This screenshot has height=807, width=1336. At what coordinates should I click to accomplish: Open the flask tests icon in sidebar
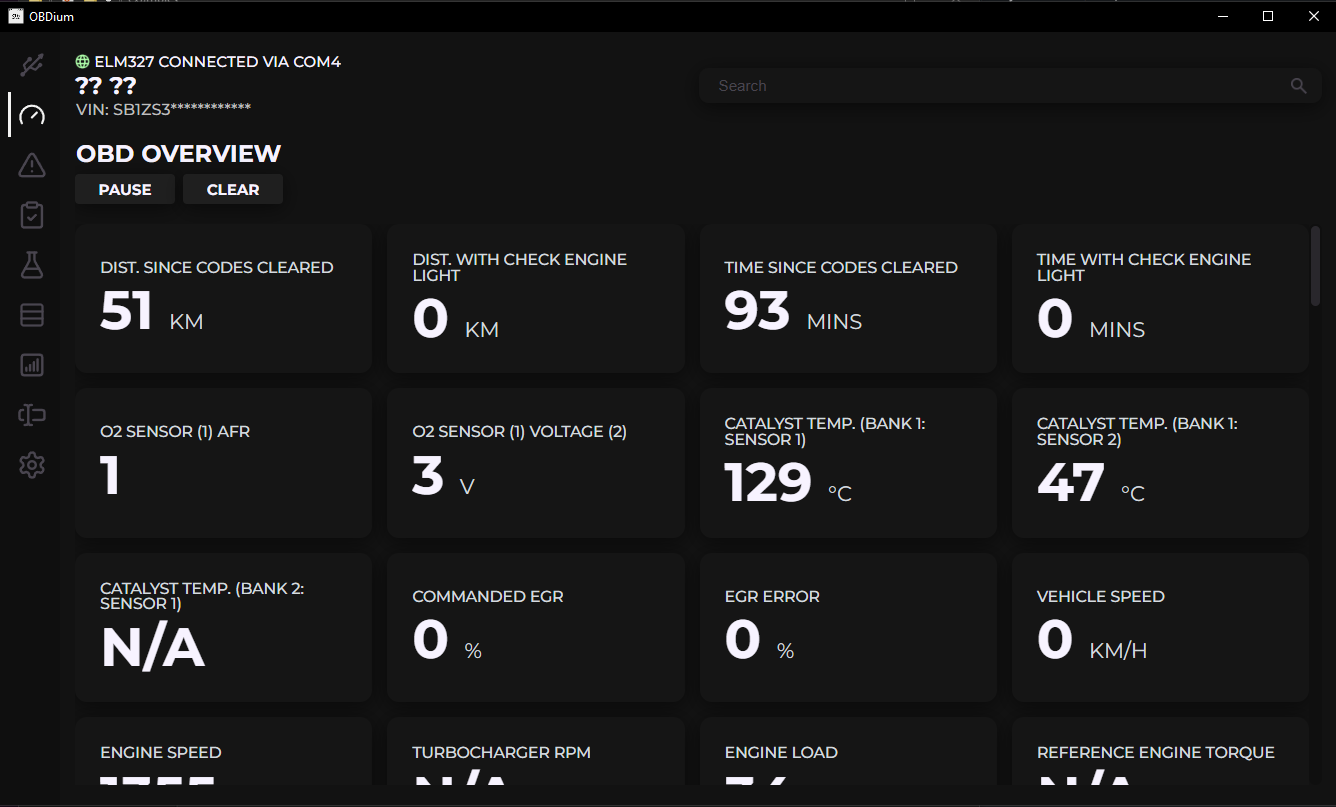click(x=32, y=265)
